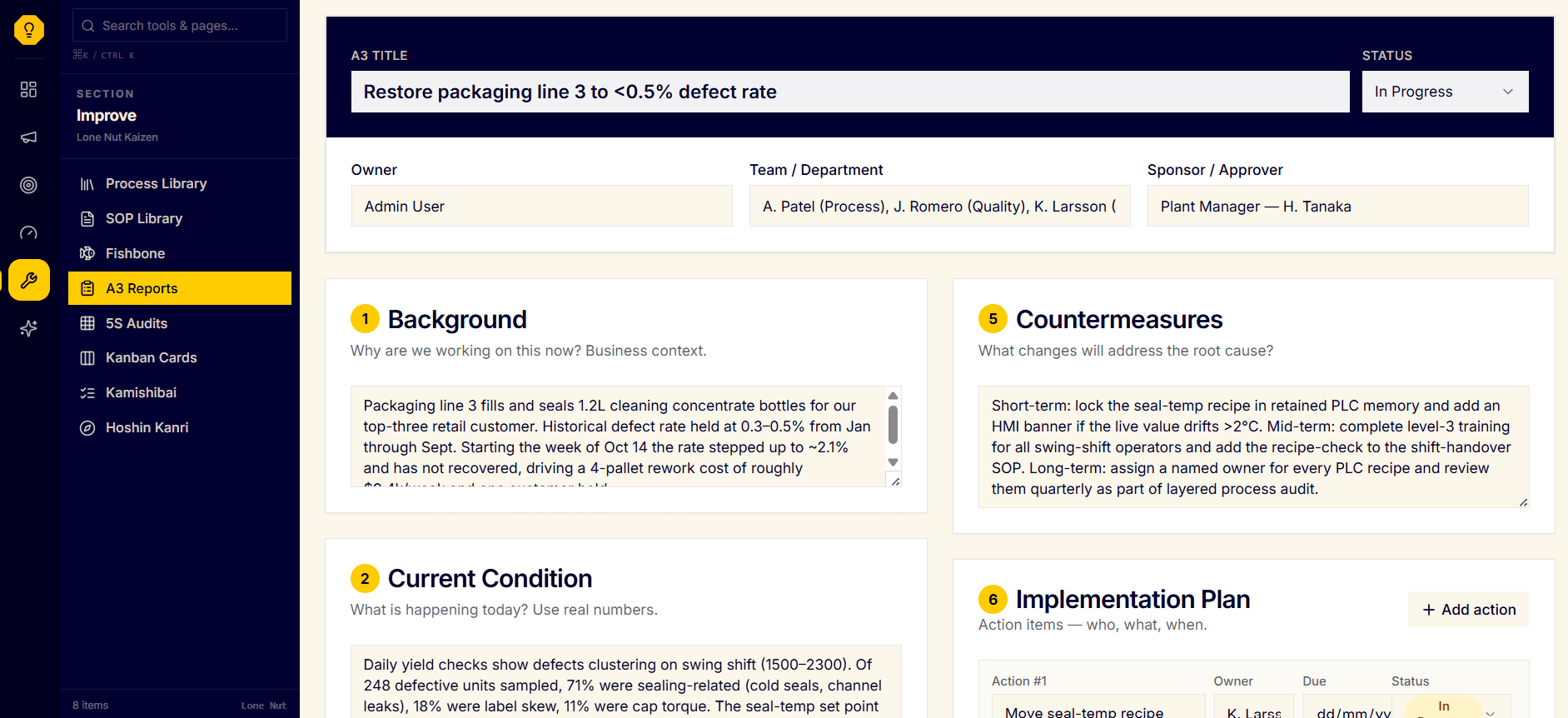Open the sparkles AI section icon
1568x718 pixels.
point(29,328)
